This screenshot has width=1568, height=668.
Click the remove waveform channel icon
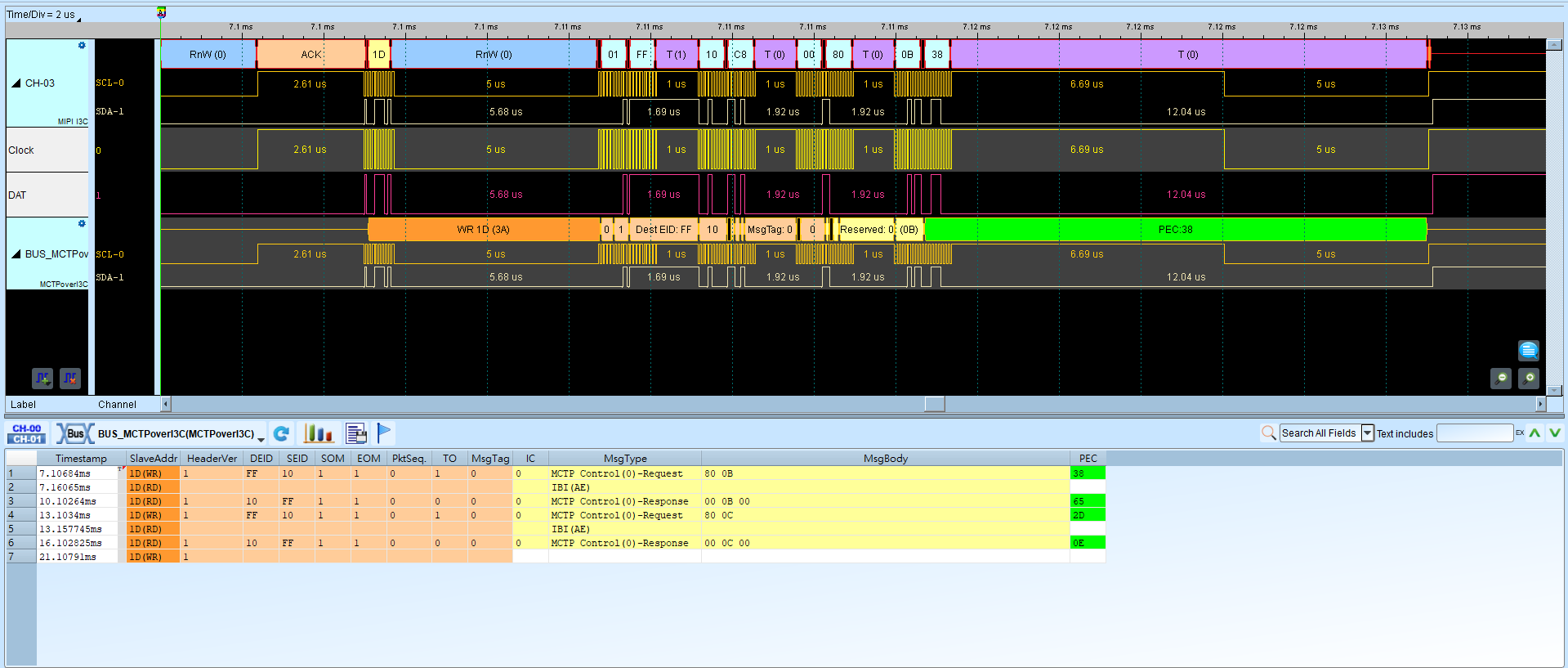click(x=70, y=379)
